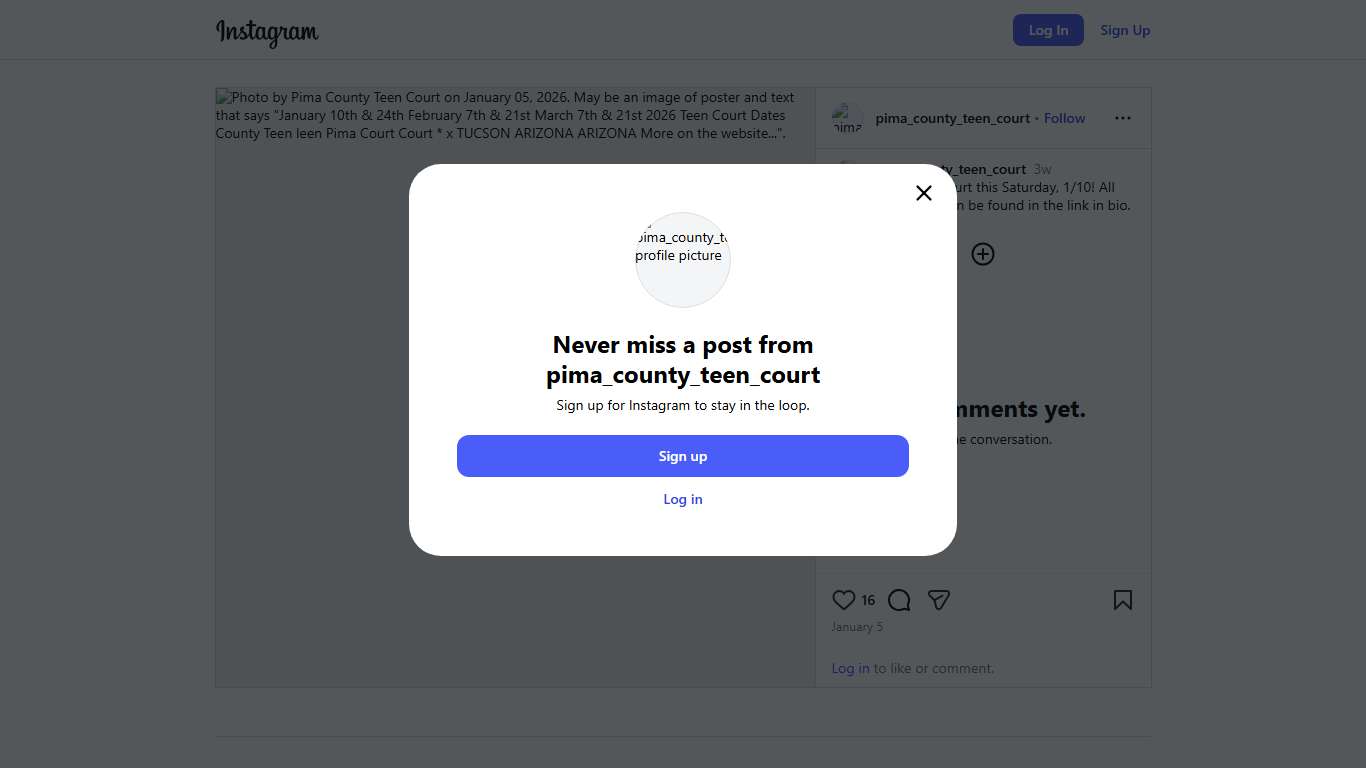Image resolution: width=1366 pixels, height=768 pixels.
Task: Close the sign-up popup dialog
Action: pyautogui.click(x=924, y=193)
